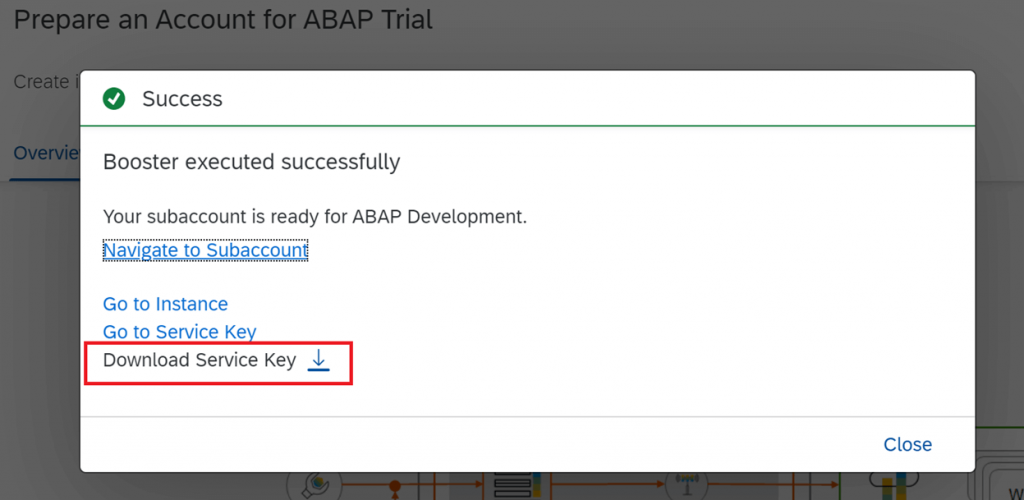The width and height of the screenshot is (1024, 500).
Task: Click the page title "Prepare an Account for ABAP Trial"
Action: [223, 20]
